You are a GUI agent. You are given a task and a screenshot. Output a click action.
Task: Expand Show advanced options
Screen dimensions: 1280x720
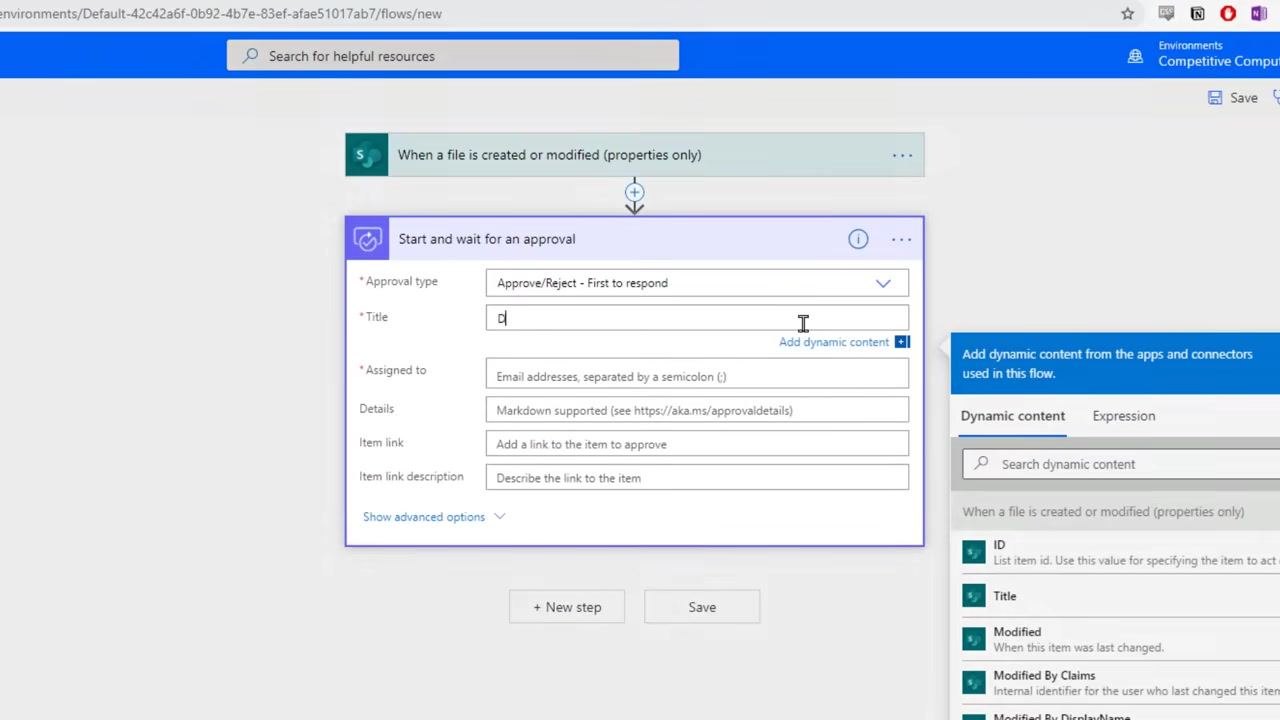[x=424, y=517]
